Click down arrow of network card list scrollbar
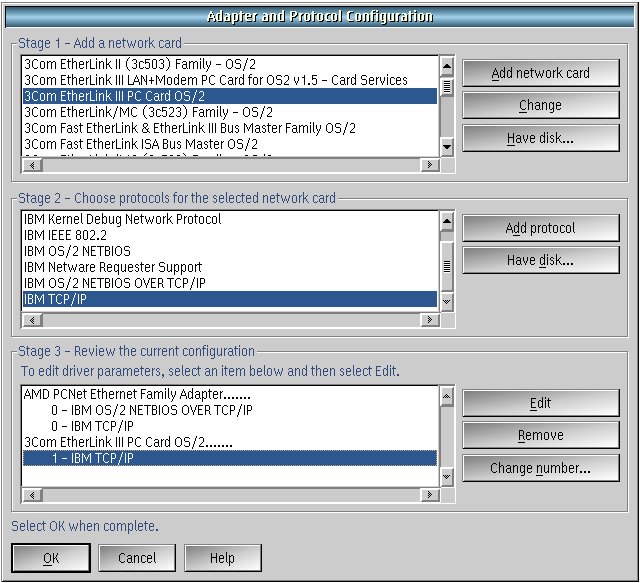640x583 pixels. [447, 147]
